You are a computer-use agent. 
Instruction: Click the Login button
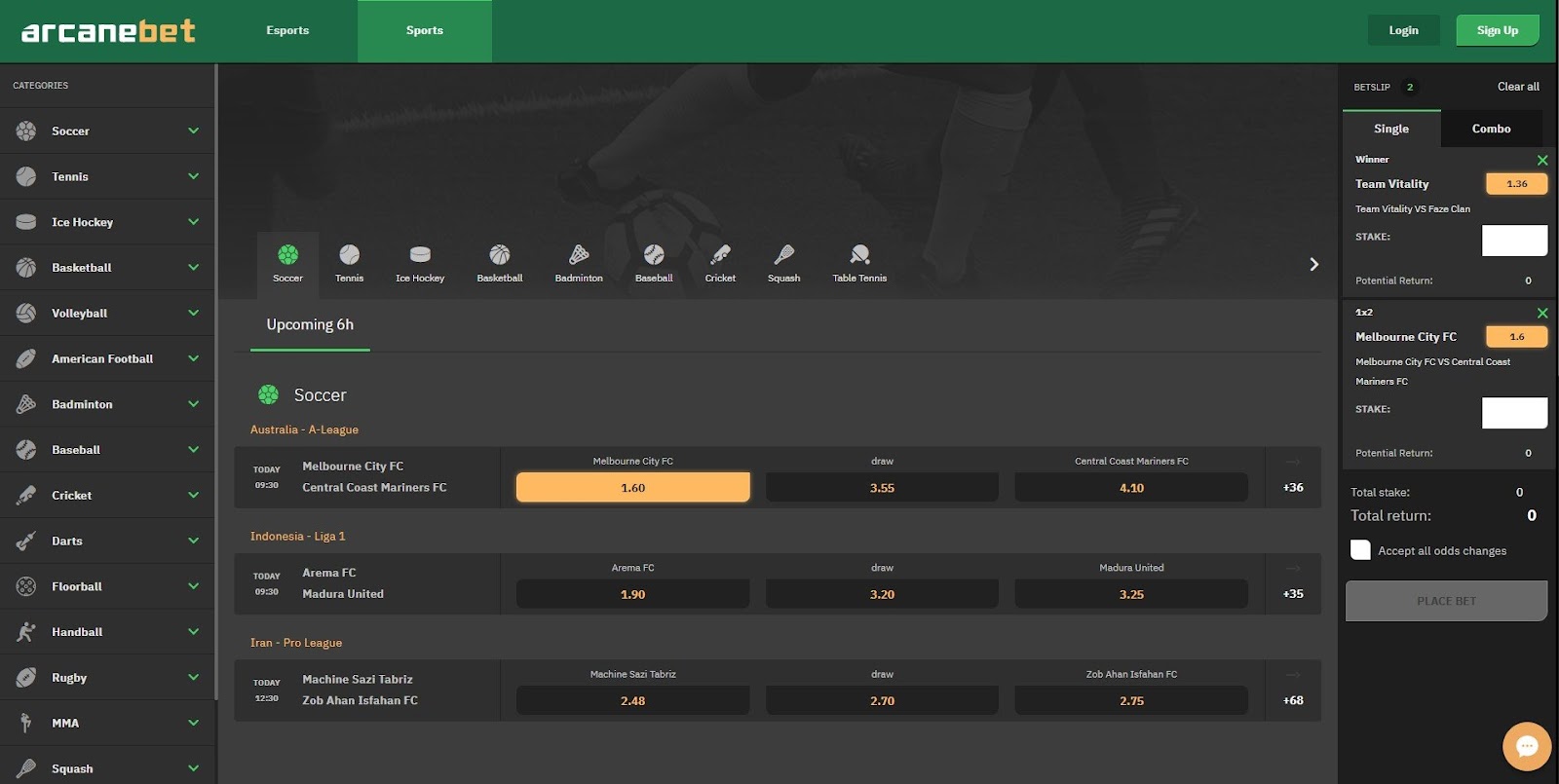(1403, 30)
